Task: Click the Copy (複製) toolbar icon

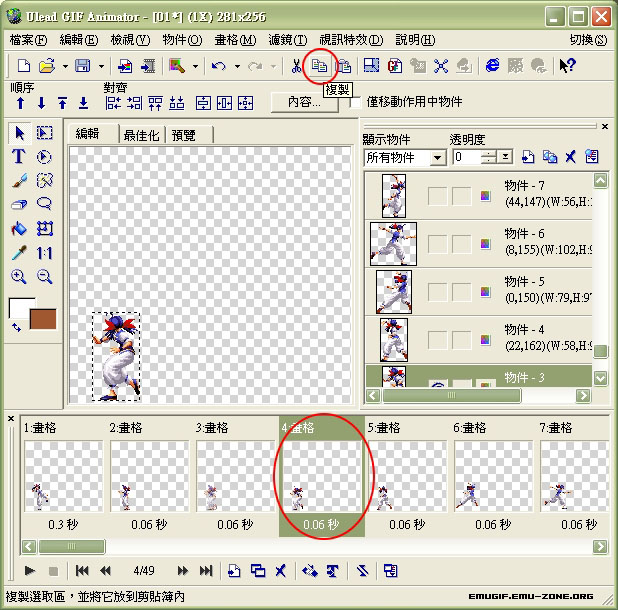Action: pos(319,66)
